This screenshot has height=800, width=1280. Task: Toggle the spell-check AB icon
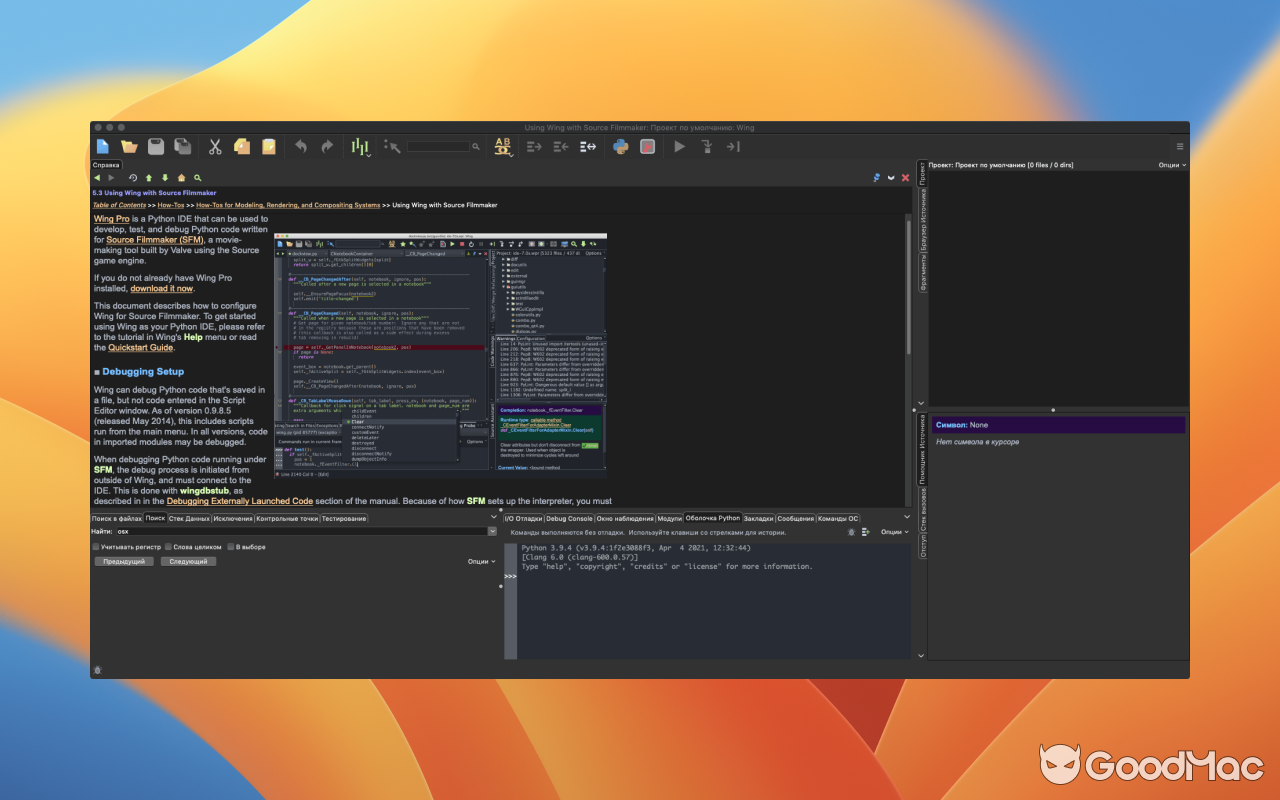500,146
